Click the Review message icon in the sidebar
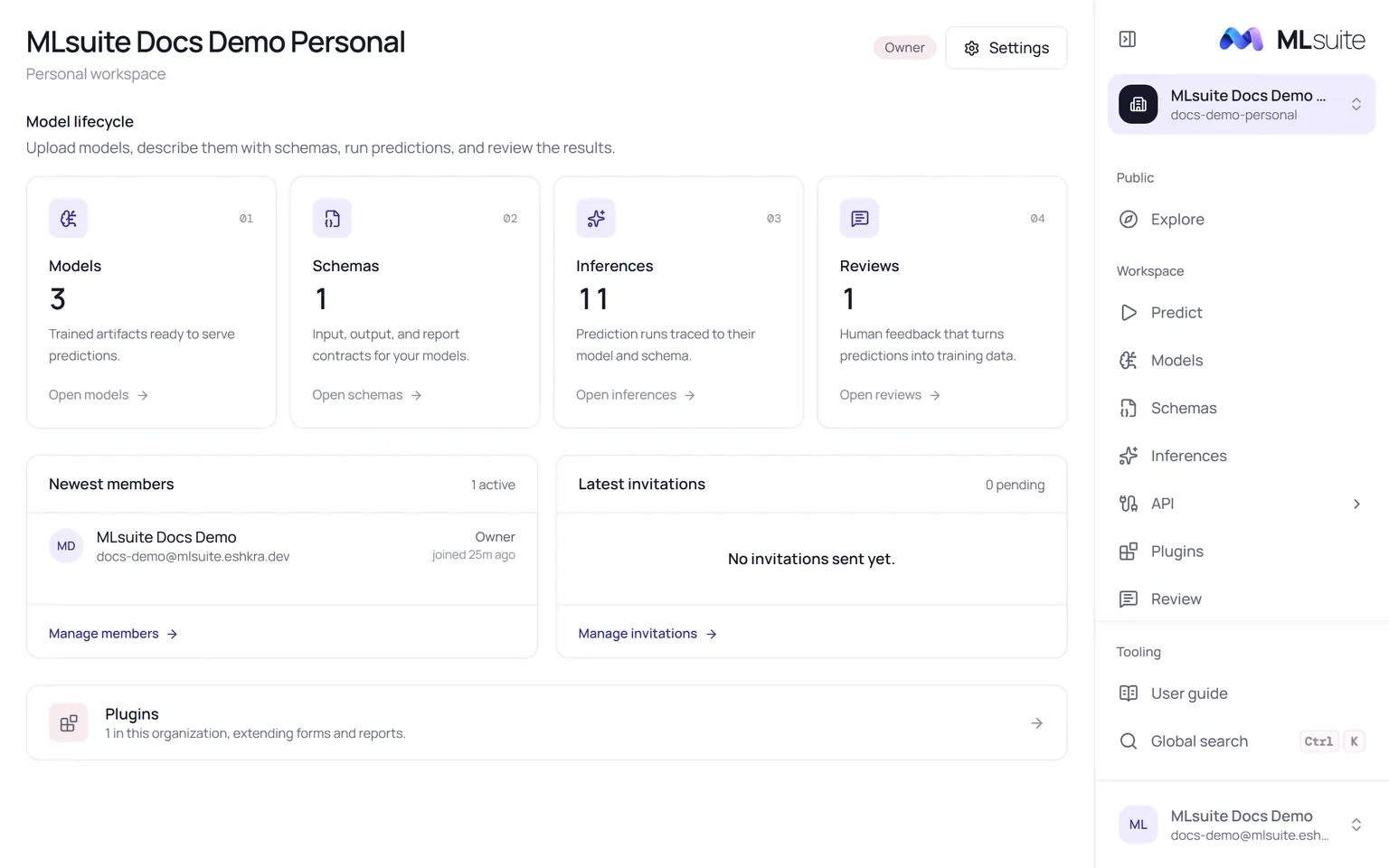 [x=1129, y=599]
